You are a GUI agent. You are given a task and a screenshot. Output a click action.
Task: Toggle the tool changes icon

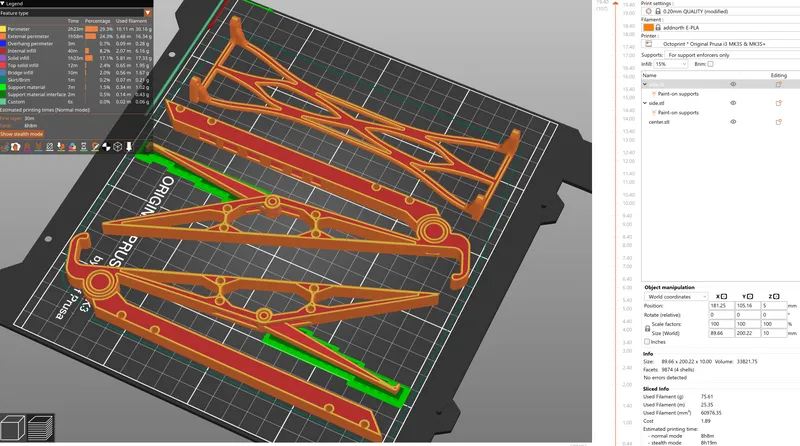pos(61,147)
